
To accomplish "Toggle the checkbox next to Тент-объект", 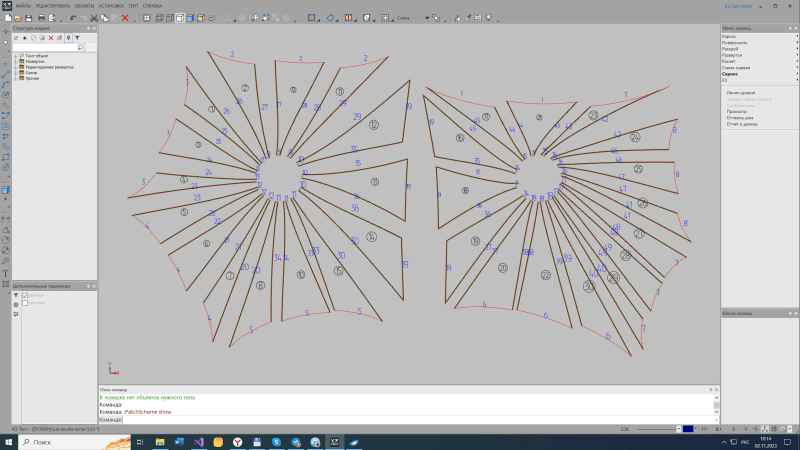I will tap(21, 56).
